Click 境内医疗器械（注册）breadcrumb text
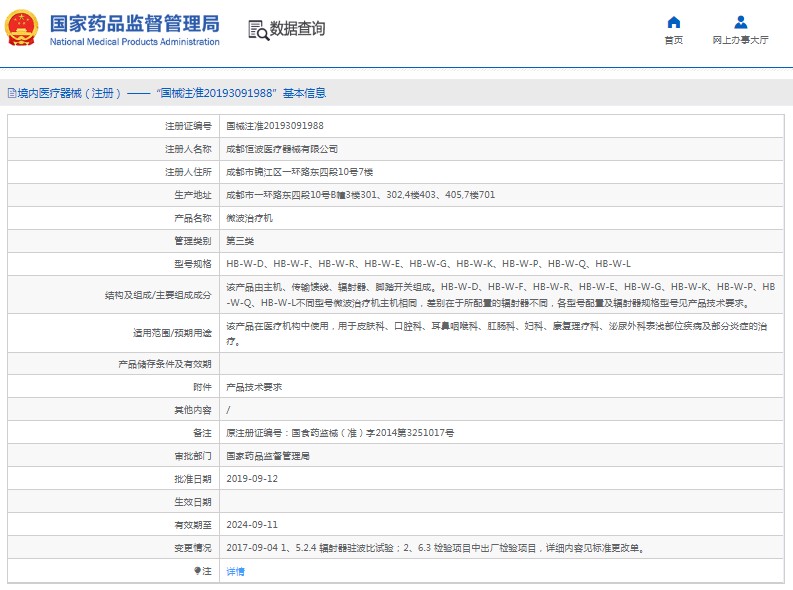The height and width of the screenshot is (590, 793). click(69, 93)
